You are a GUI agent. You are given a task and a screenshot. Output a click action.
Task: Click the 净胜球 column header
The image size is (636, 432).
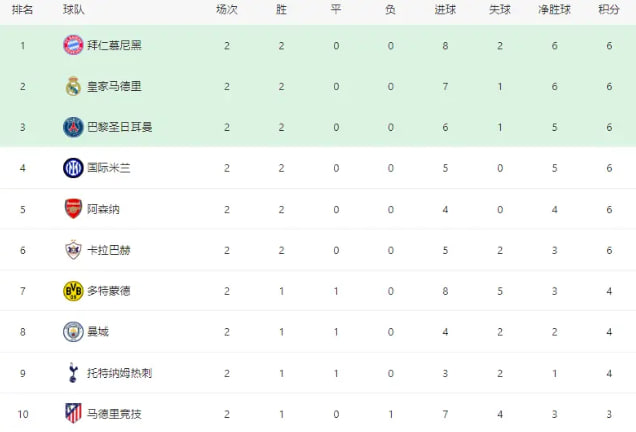555,9
